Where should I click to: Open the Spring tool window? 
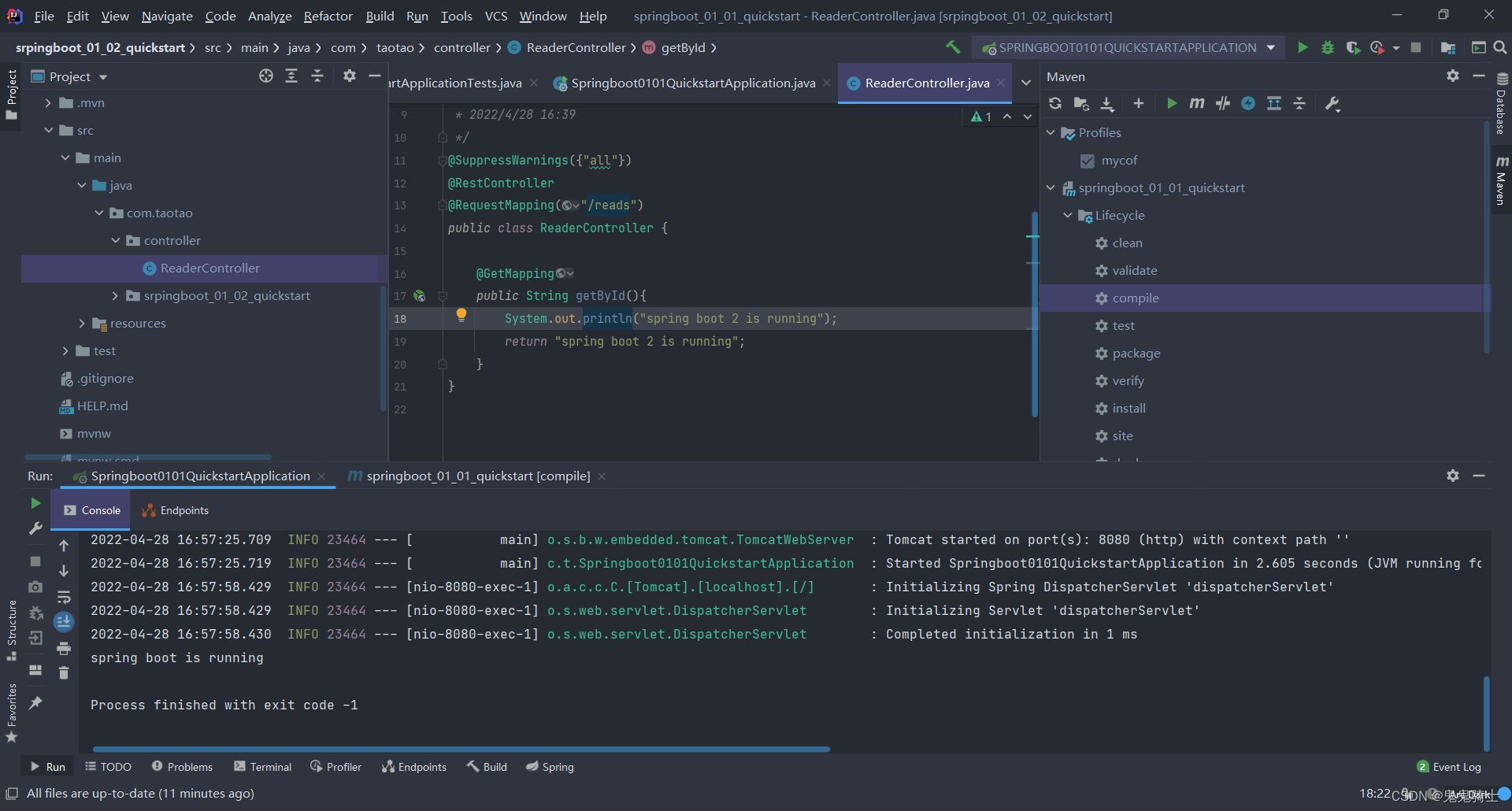pos(550,767)
